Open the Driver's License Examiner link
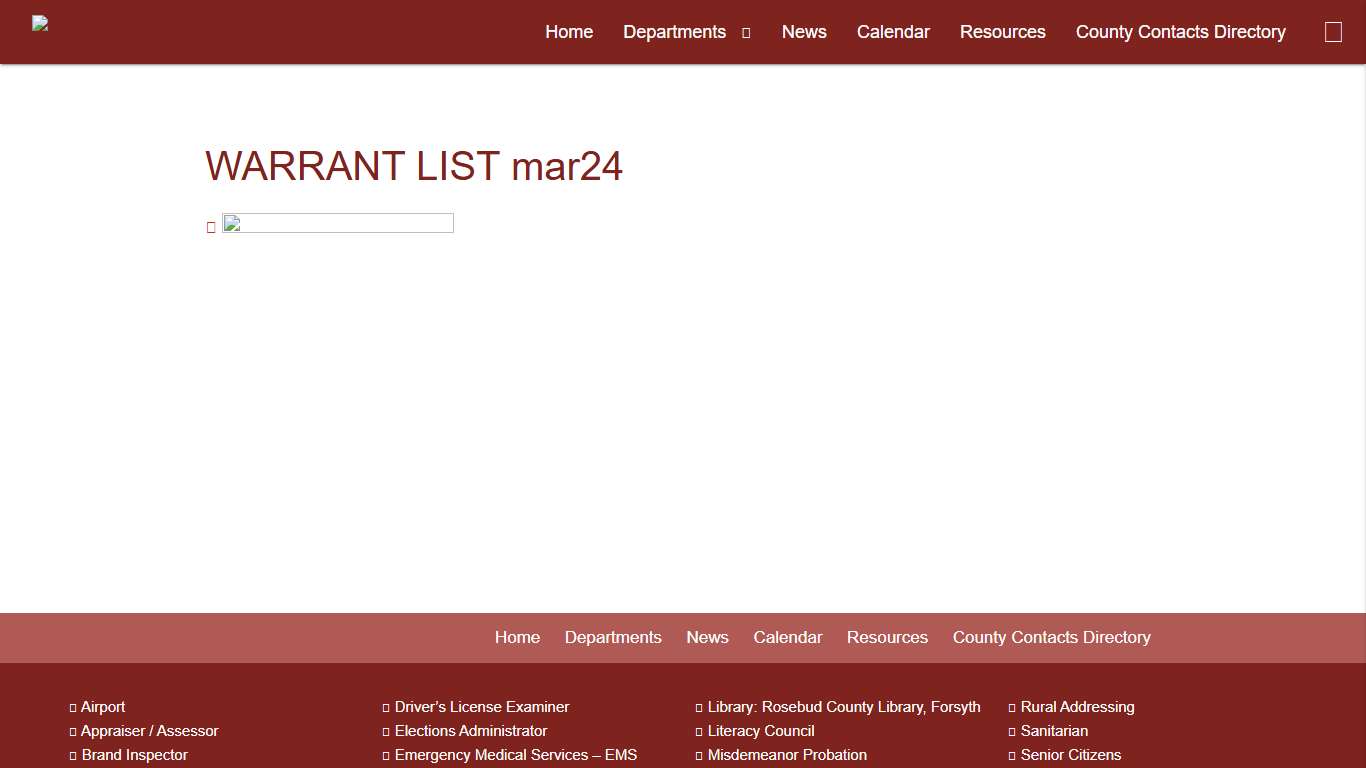Image resolution: width=1366 pixels, height=768 pixels. [482, 707]
